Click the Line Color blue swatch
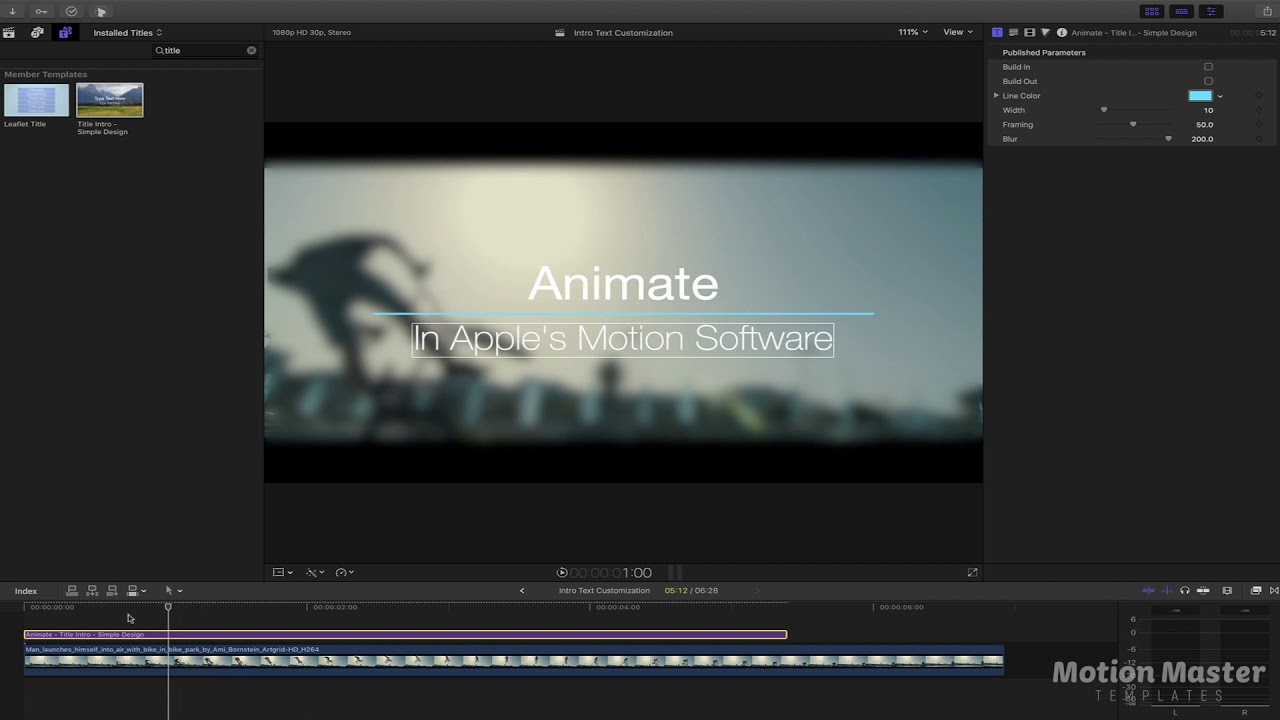This screenshot has height=720, width=1280. point(1200,96)
